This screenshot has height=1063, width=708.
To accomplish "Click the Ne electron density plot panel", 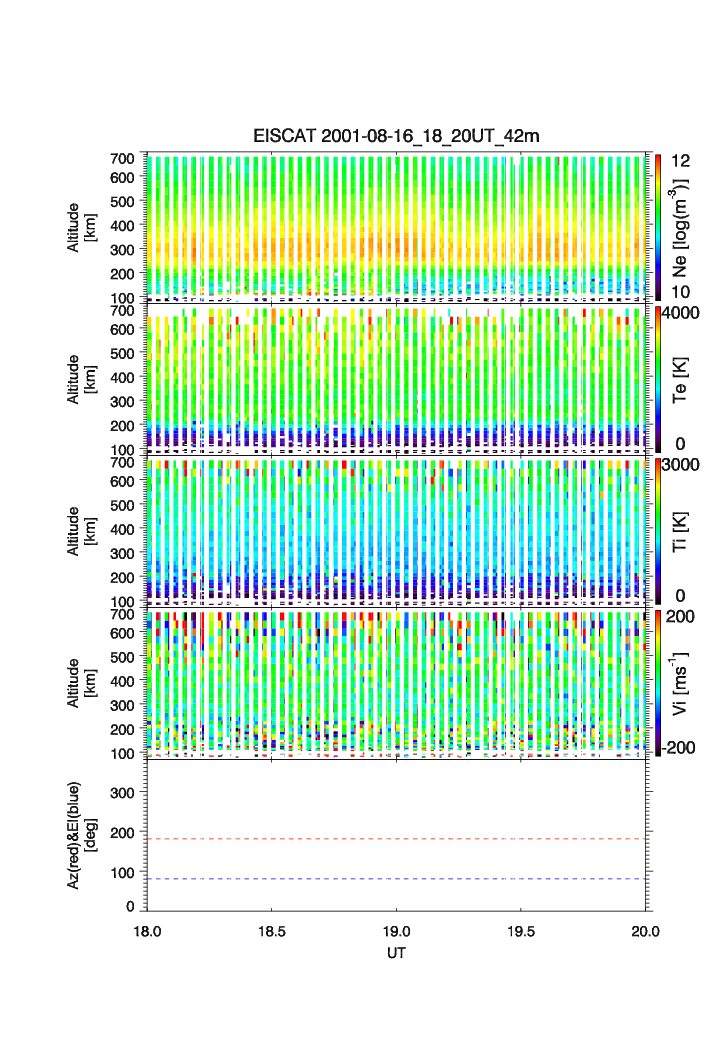I will tap(396, 227).
